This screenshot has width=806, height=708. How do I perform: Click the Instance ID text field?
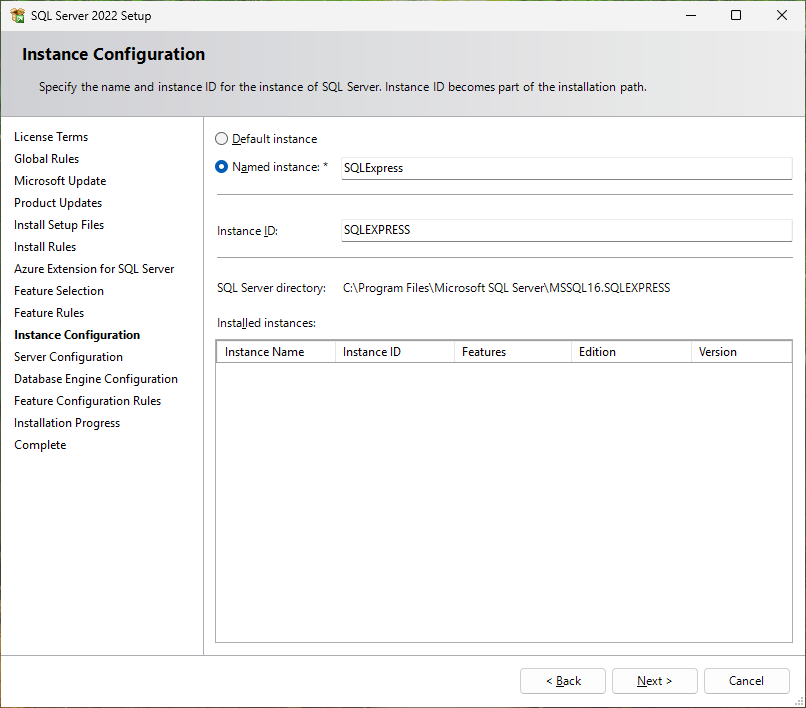click(566, 230)
